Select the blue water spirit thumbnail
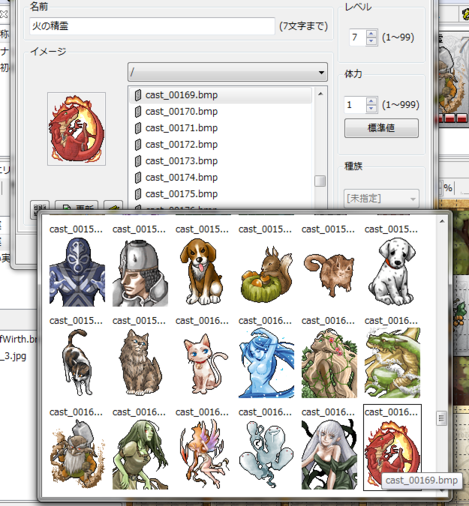This screenshot has width=469, height=506. click(x=266, y=363)
